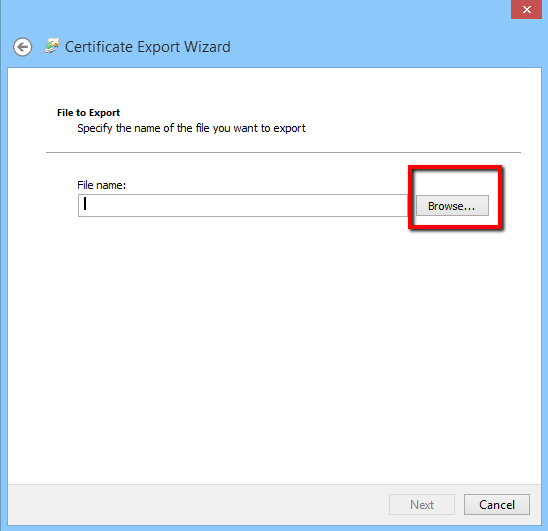
Task: Open the Browse... file picker
Action: pyautogui.click(x=452, y=206)
